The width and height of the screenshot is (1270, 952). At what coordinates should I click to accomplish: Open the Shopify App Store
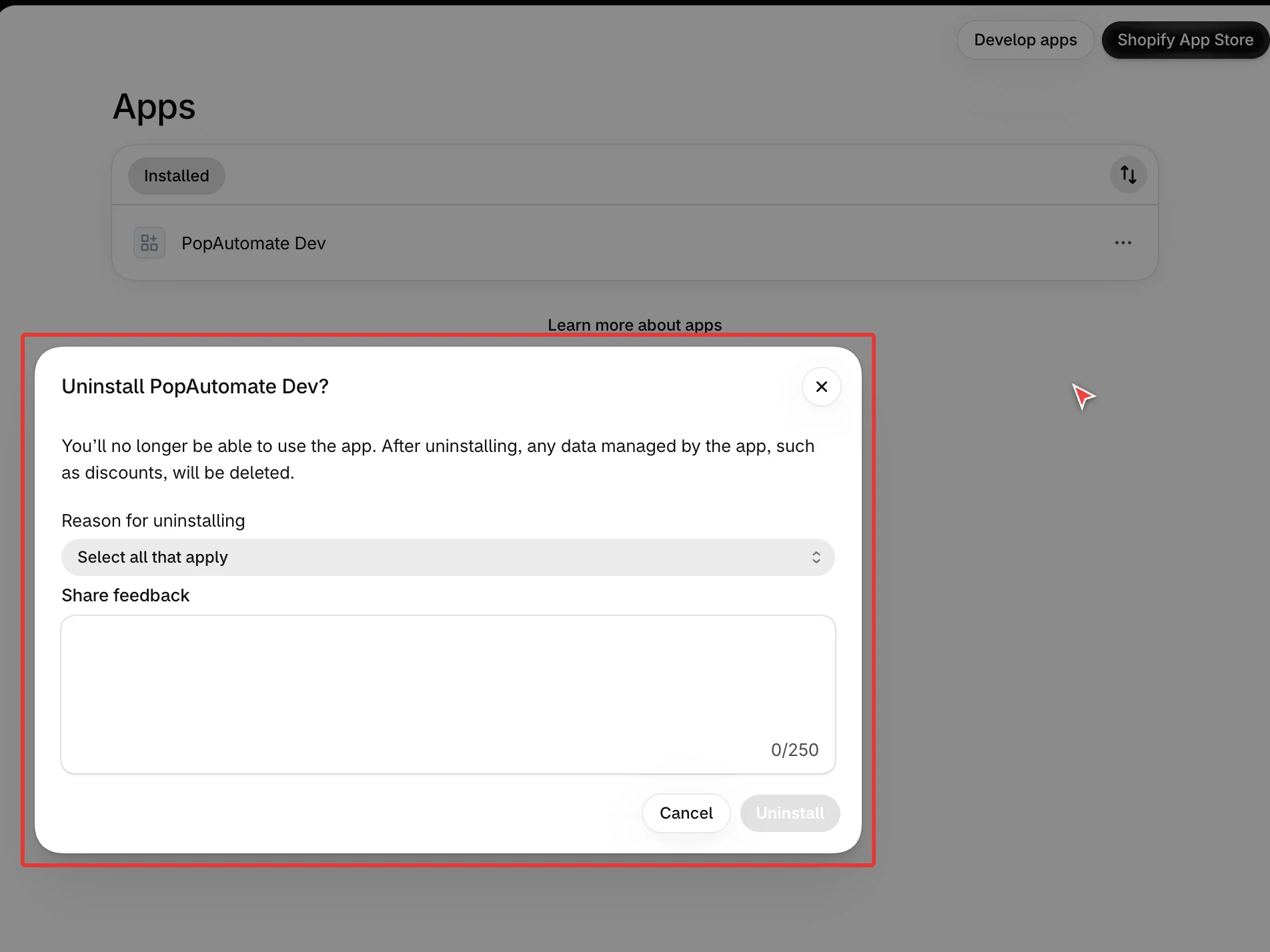pos(1185,40)
